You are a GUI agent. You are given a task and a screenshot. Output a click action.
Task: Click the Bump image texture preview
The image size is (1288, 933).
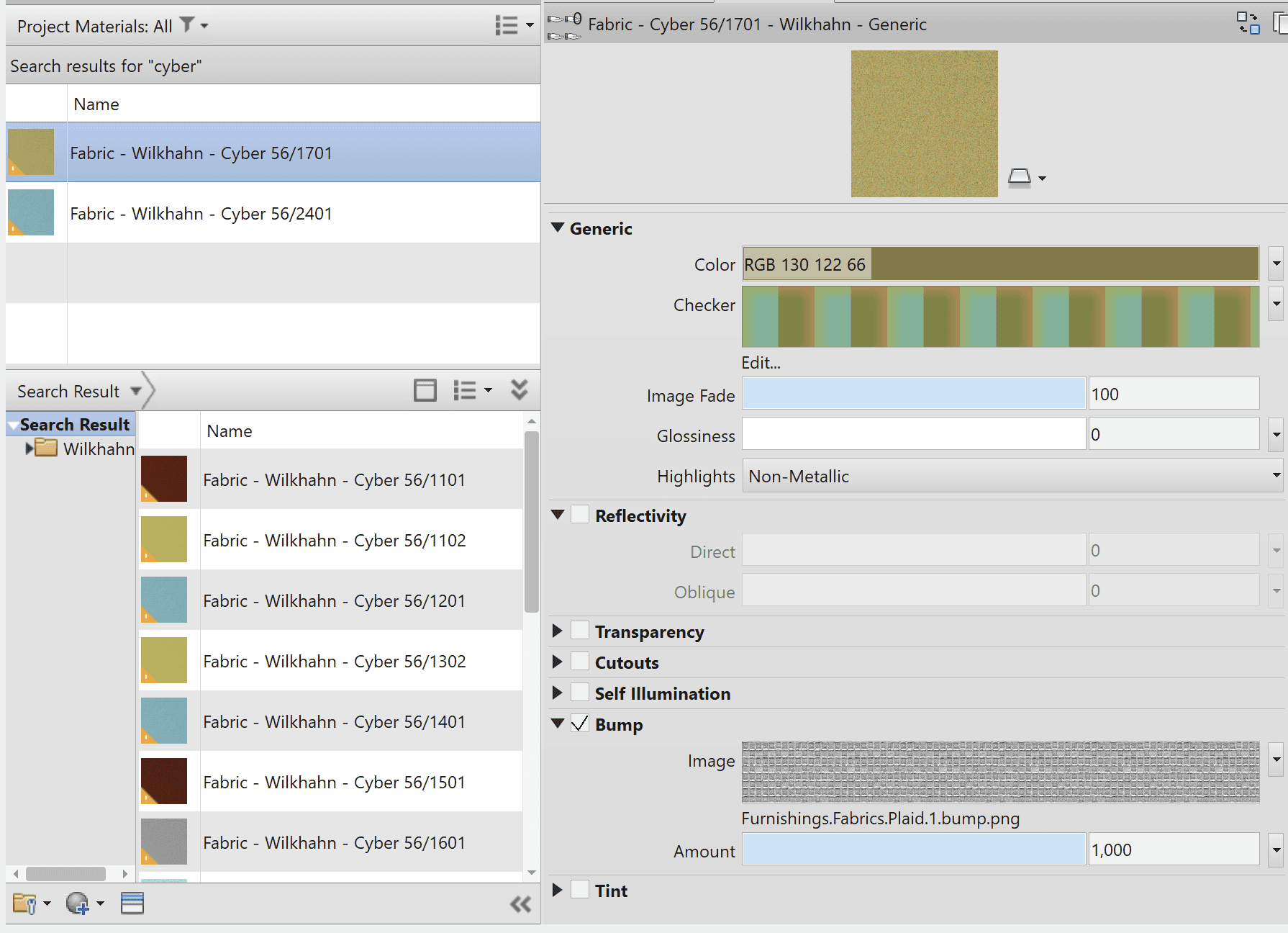point(1001,772)
